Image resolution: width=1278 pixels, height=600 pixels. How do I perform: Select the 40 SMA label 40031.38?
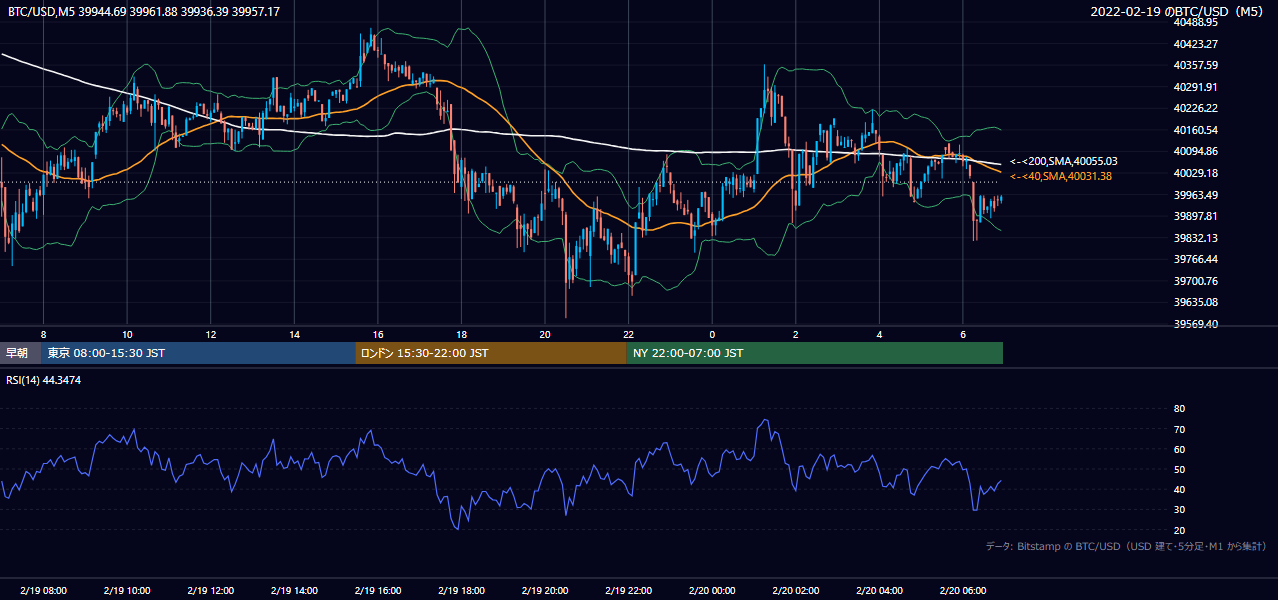(1060, 176)
